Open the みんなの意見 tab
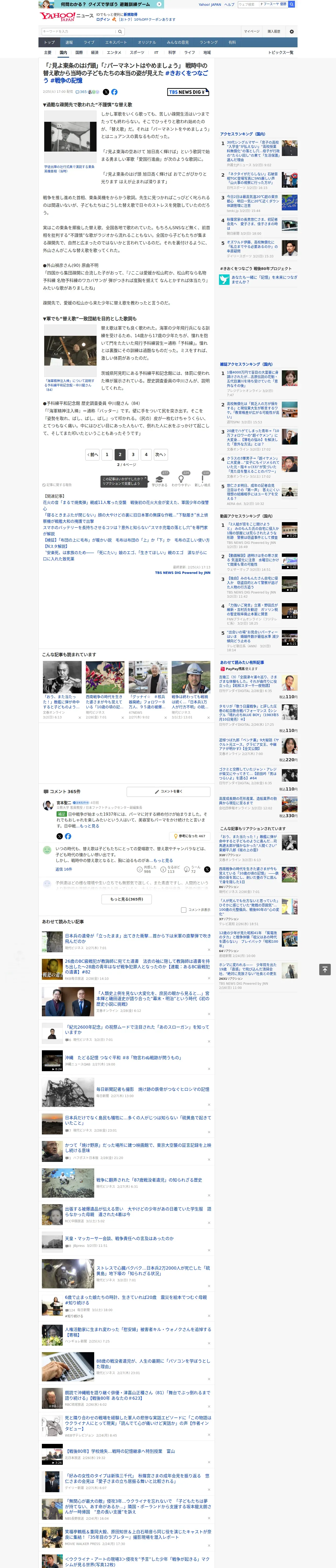The image size is (336, 1568). (x=177, y=43)
